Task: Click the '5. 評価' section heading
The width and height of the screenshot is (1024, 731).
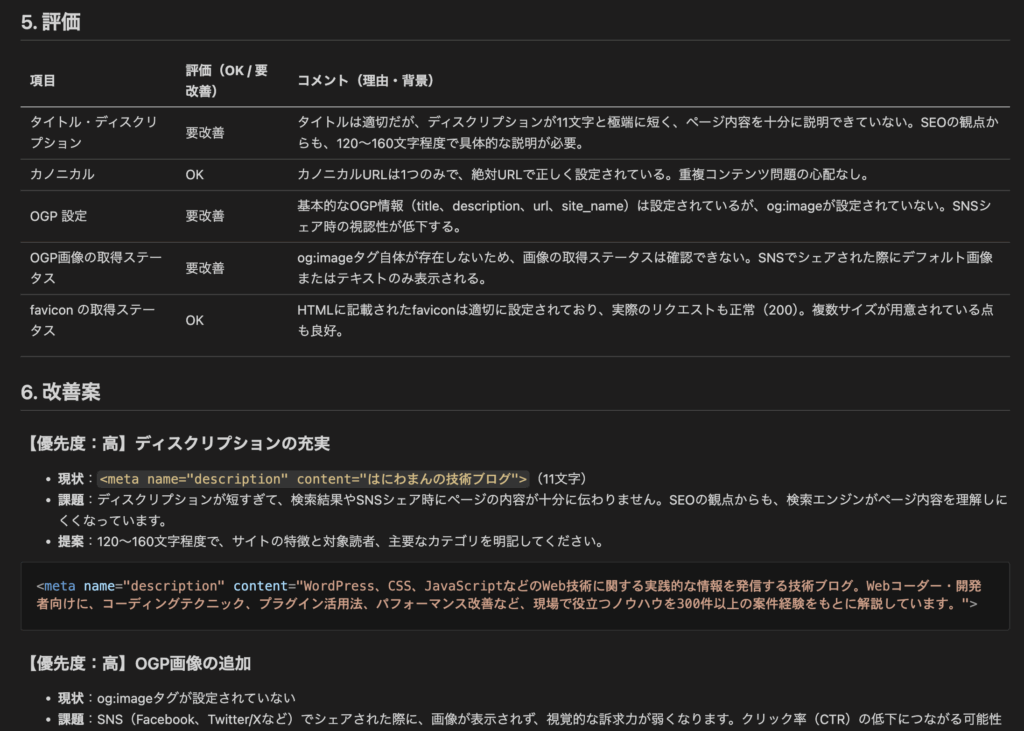Action: click(x=51, y=22)
